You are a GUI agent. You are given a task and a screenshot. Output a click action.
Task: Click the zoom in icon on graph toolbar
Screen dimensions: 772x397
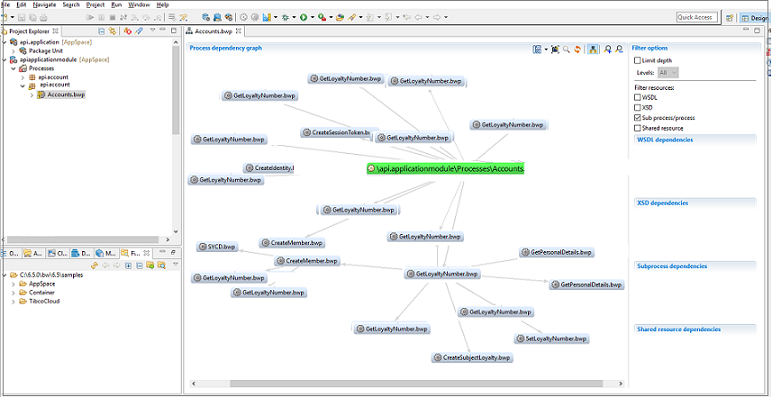pos(608,49)
